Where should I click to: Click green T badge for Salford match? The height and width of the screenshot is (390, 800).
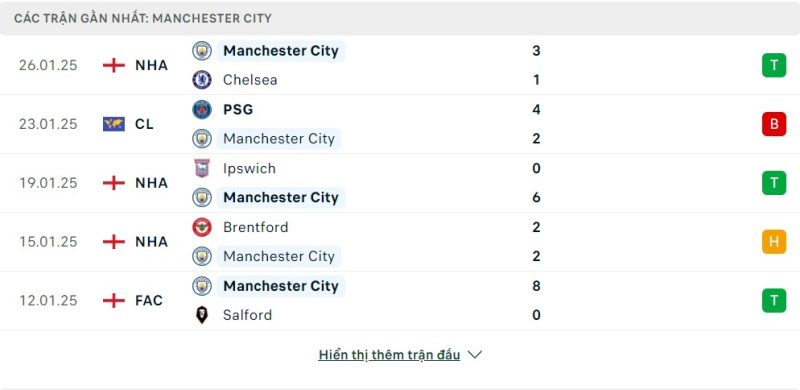tap(774, 300)
